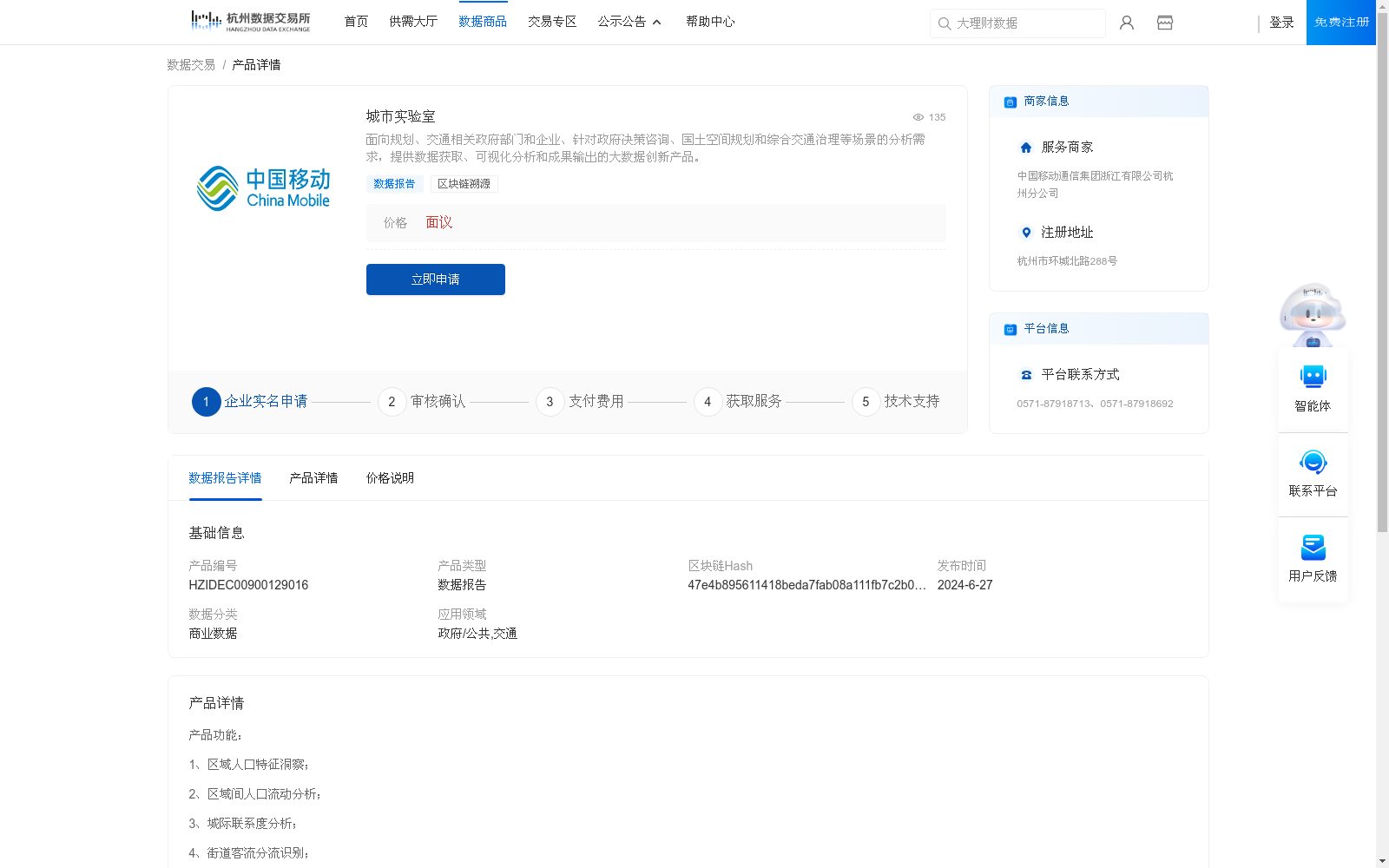Click step 2 circle 审核确认
The width and height of the screenshot is (1389, 868).
(x=392, y=402)
